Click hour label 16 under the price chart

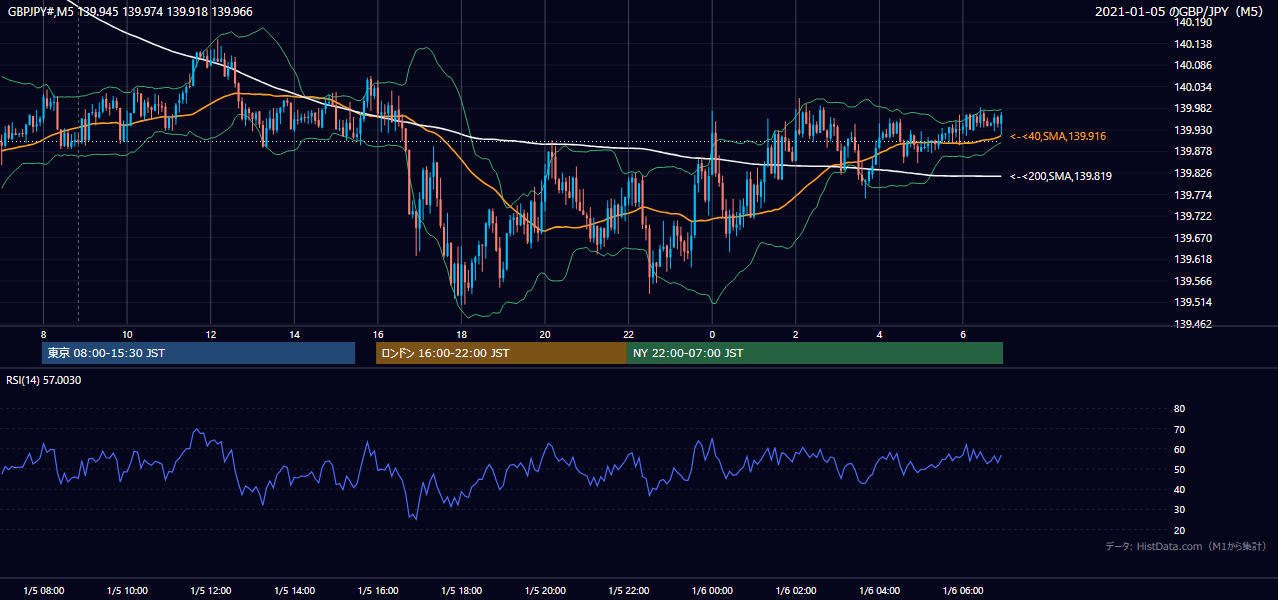[378, 334]
